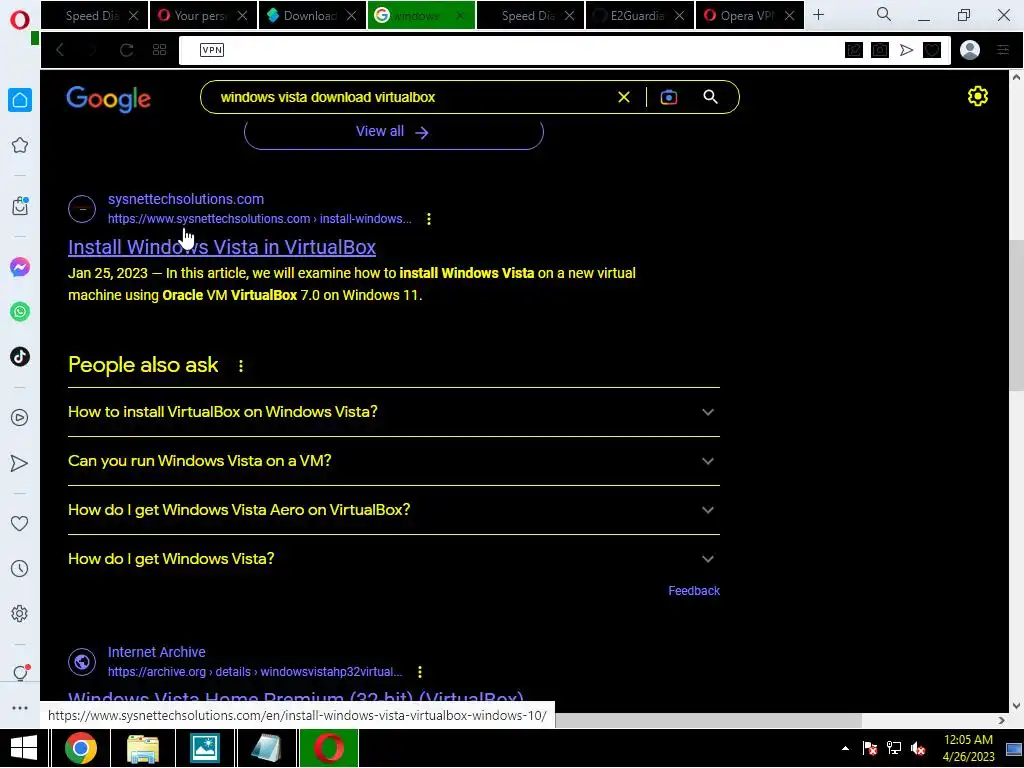This screenshot has height=768, width=1024.
Task: Click the VPN badge in address bar
Action: pos(212,50)
